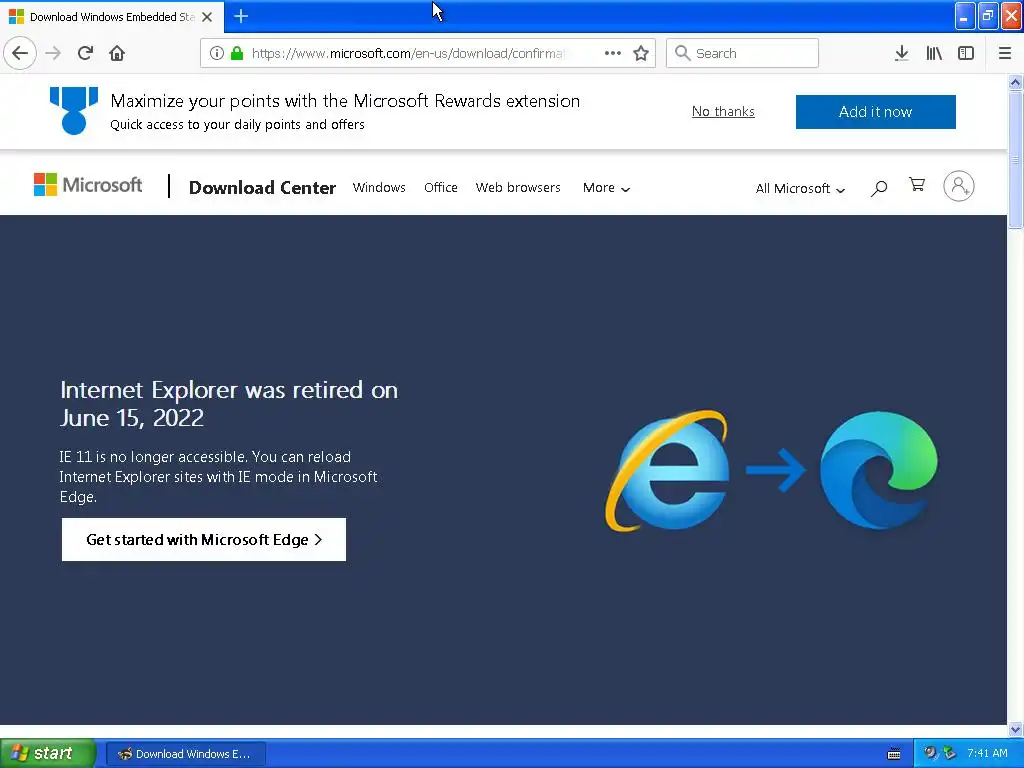The image size is (1024, 768).
Task: Bookmark this page with the star
Action: click(x=641, y=53)
